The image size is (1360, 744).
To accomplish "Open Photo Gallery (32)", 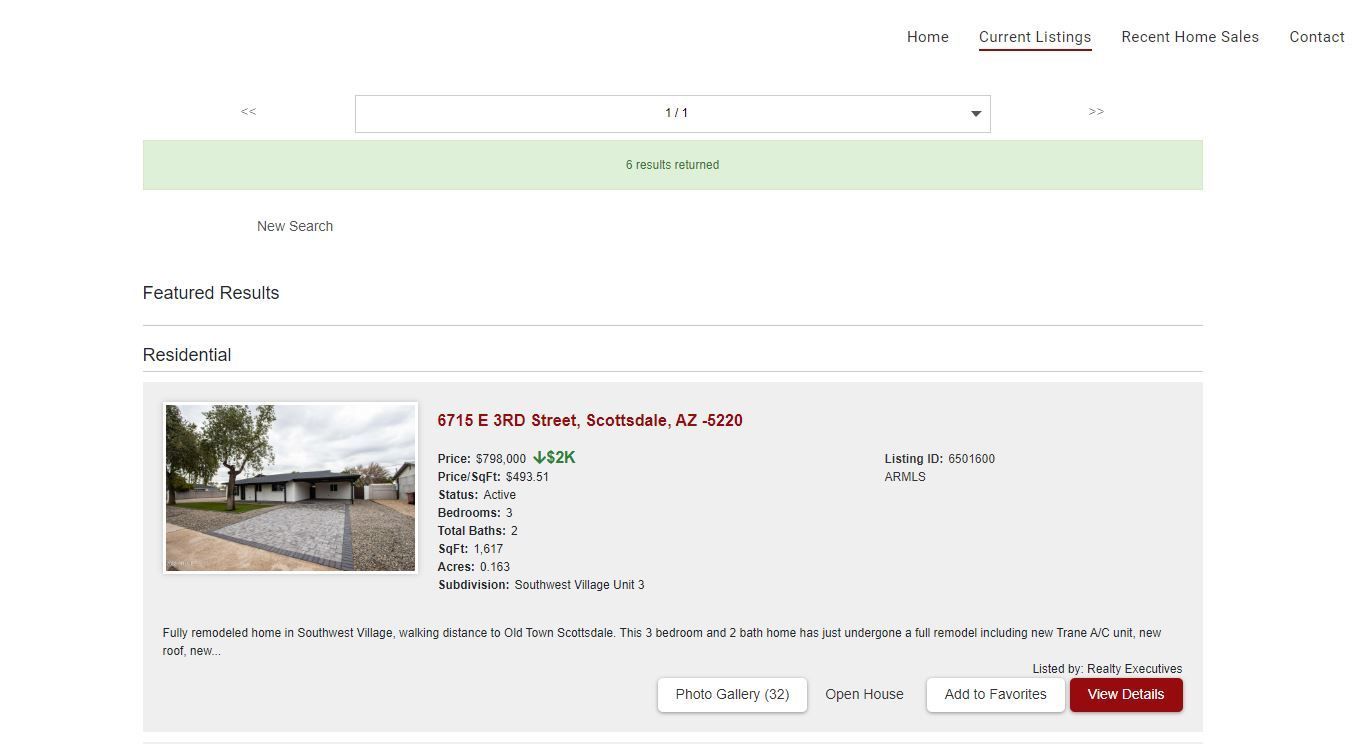I will [x=732, y=695].
